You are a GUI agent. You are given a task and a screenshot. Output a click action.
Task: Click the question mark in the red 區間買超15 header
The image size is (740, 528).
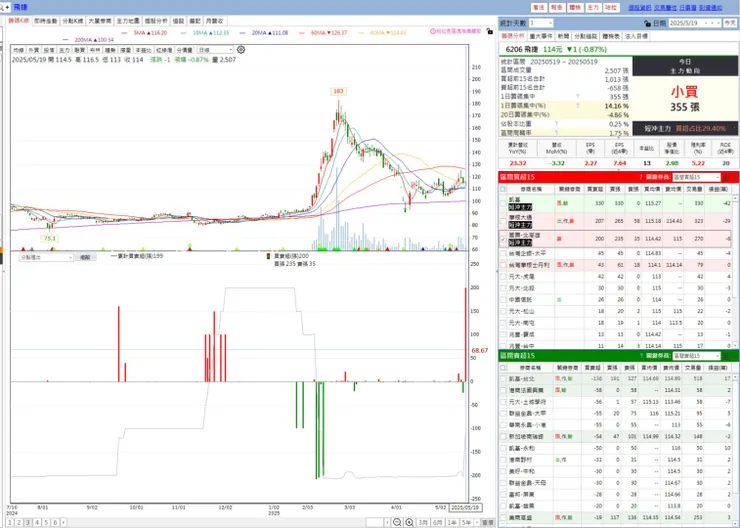tap(641, 177)
